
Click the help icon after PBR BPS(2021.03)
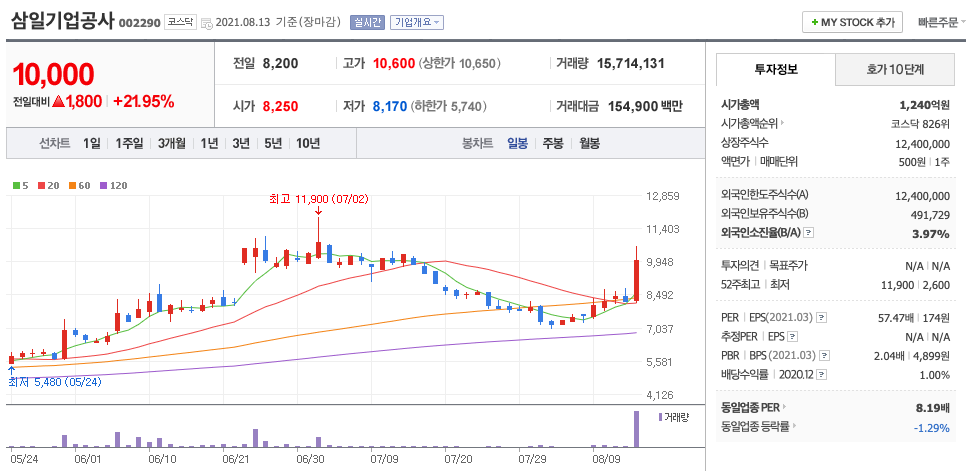click(824, 356)
